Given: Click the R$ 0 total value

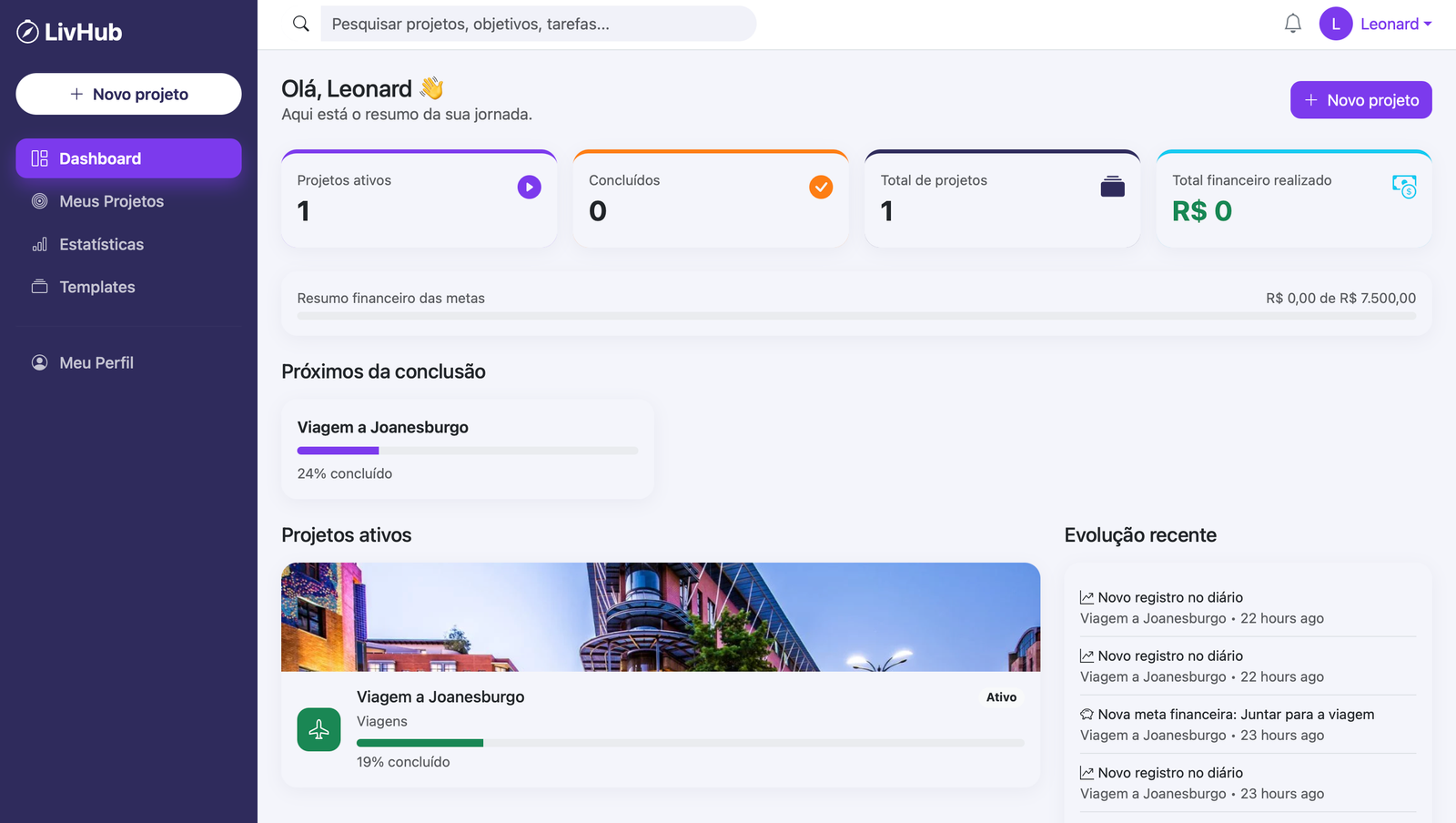Looking at the screenshot, I should tap(1202, 211).
